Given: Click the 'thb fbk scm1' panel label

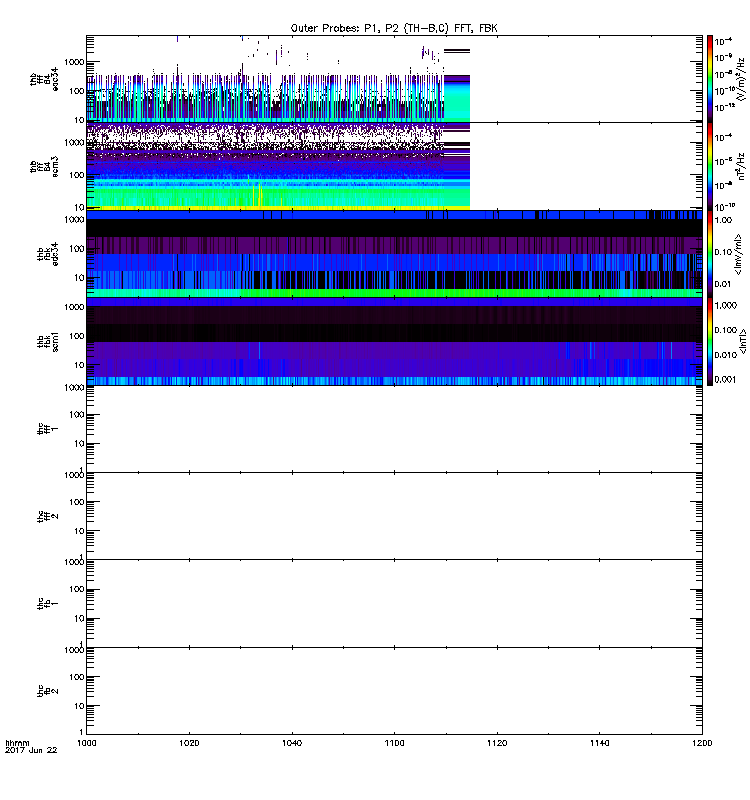Looking at the screenshot, I should [47, 341].
